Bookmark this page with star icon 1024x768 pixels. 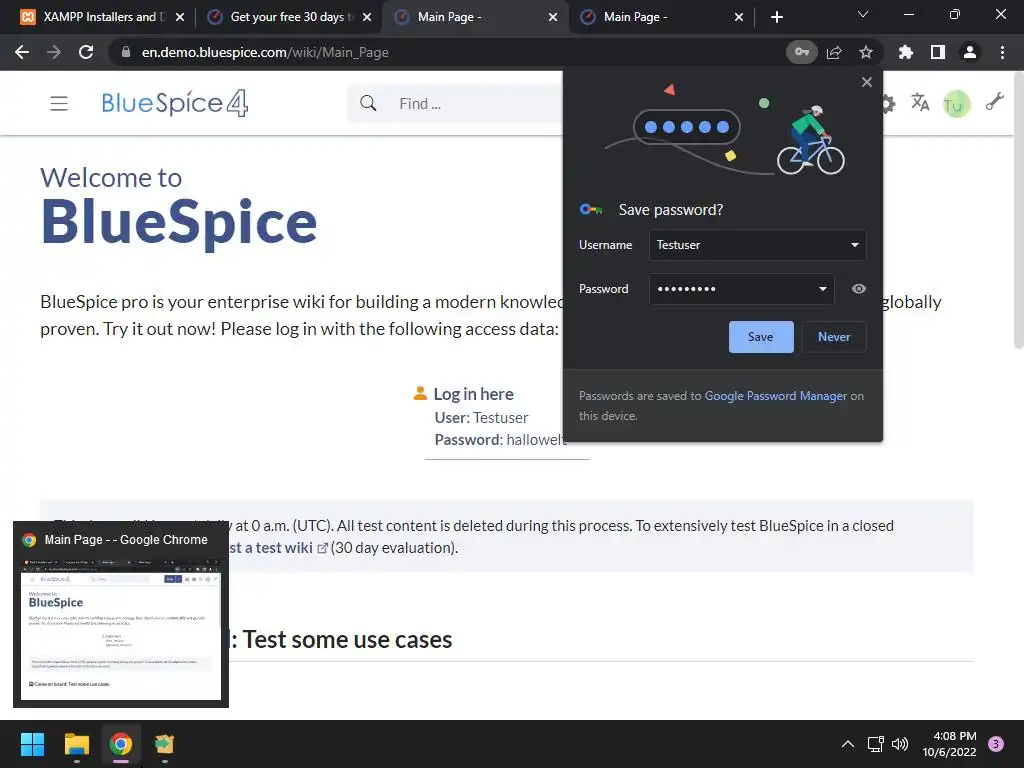click(x=866, y=52)
